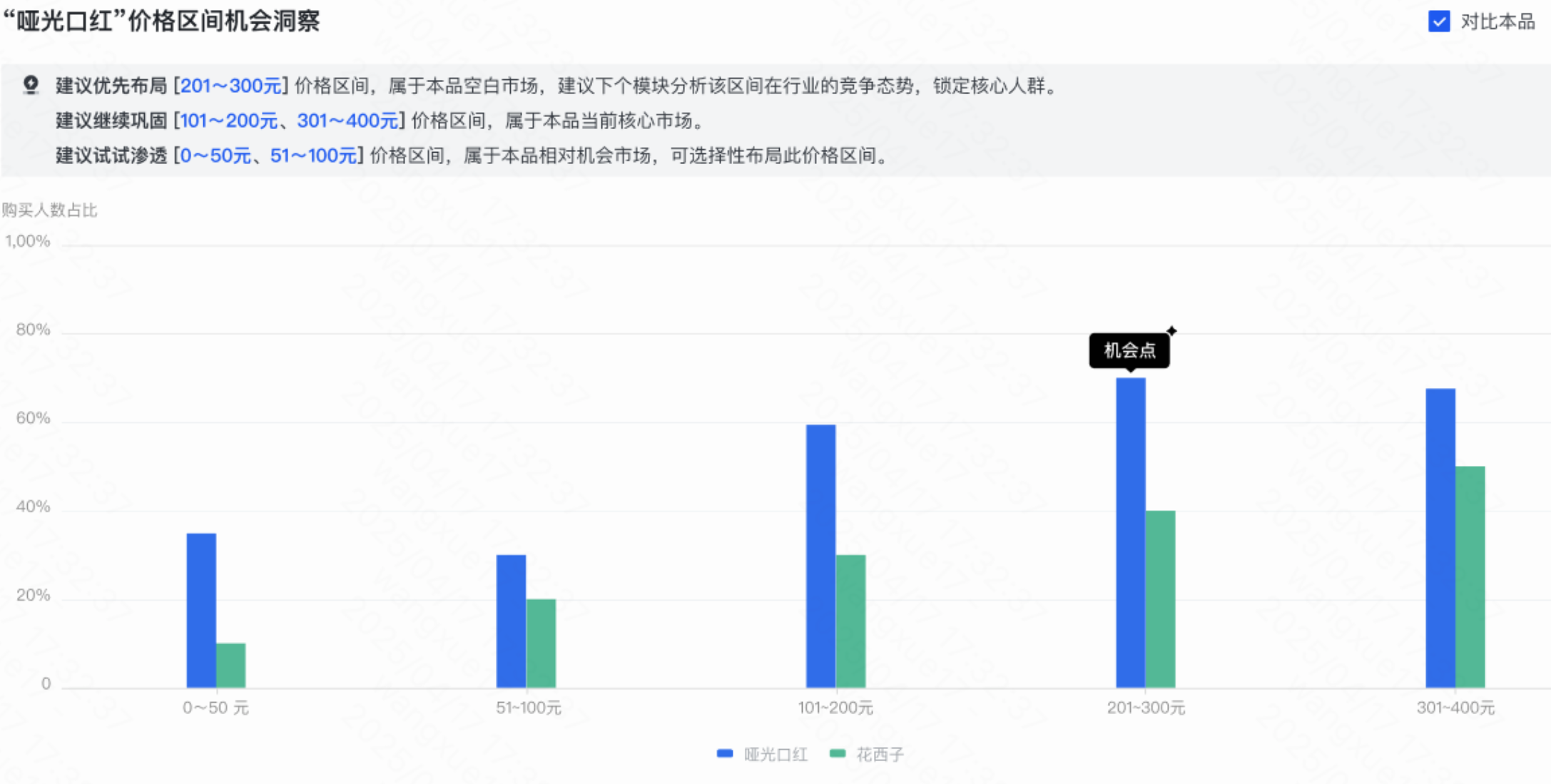
Task: Click the 51~100元 axis label
Action: [x=529, y=708]
